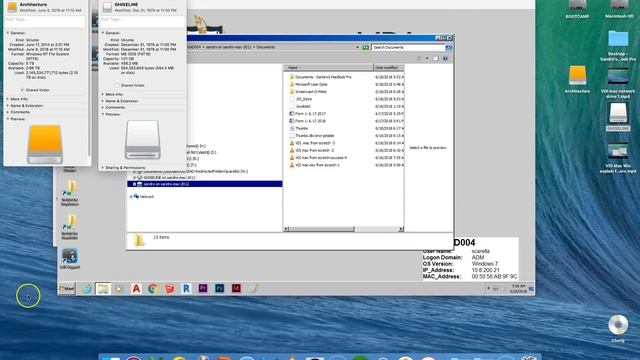Expand Name & Extension in GHISELINE info
This screenshot has height=360, width=640.
point(103,101)
